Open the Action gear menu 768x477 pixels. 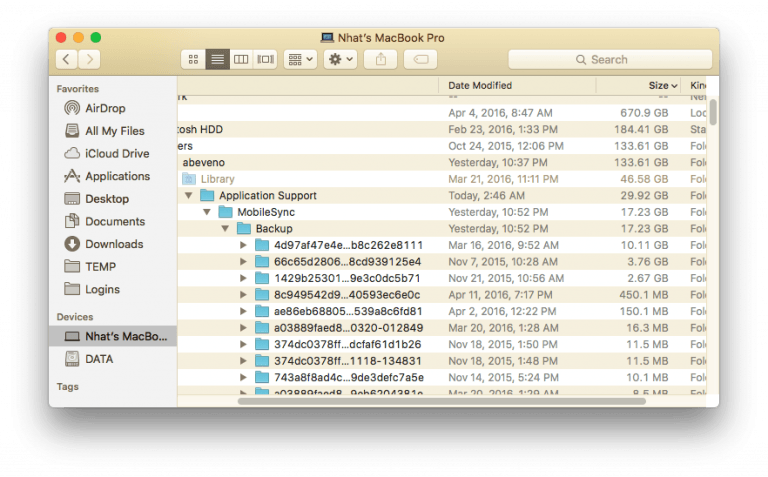(340, 59)
